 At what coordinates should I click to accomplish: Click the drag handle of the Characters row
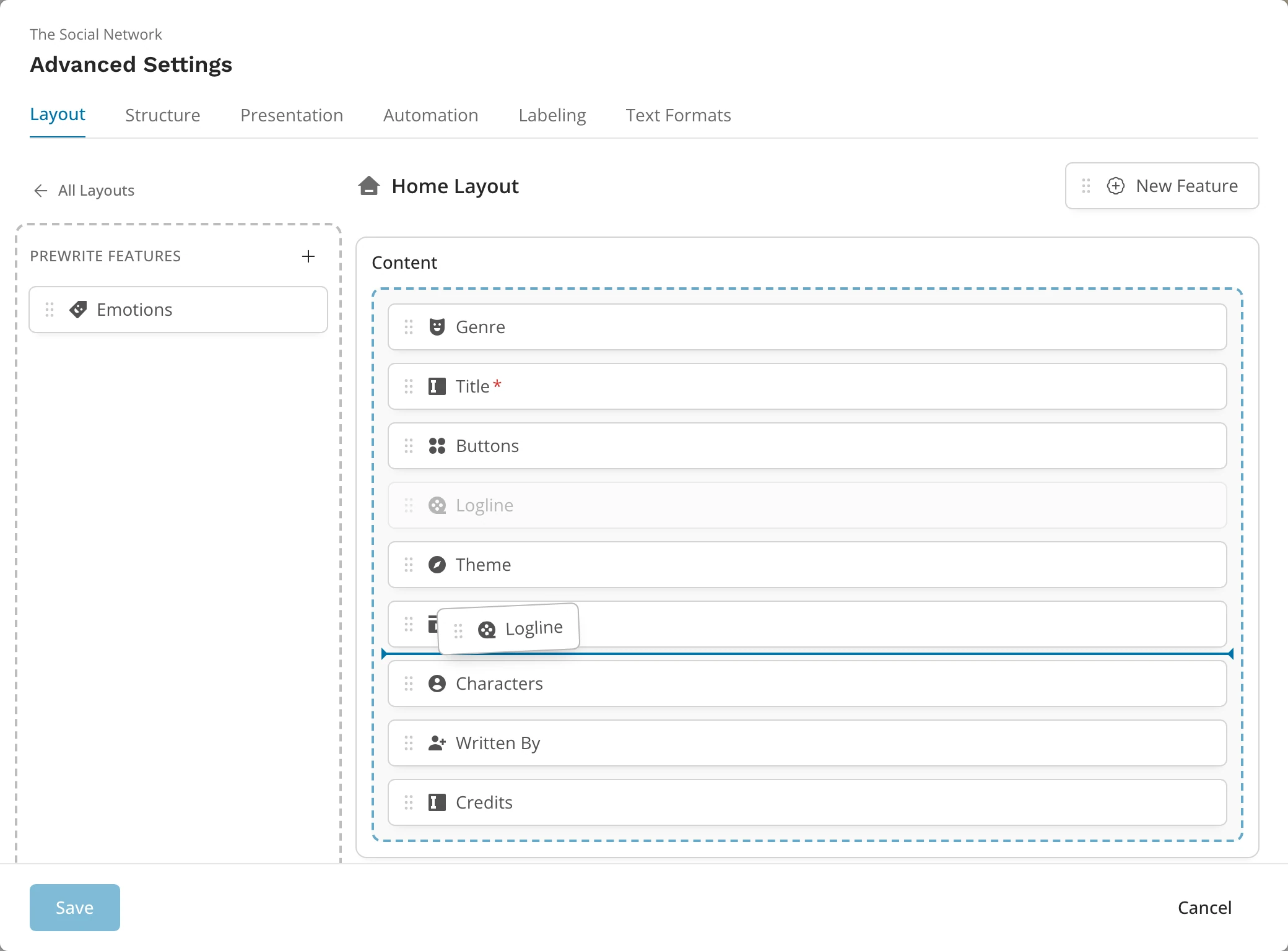[x=409, y=684]
